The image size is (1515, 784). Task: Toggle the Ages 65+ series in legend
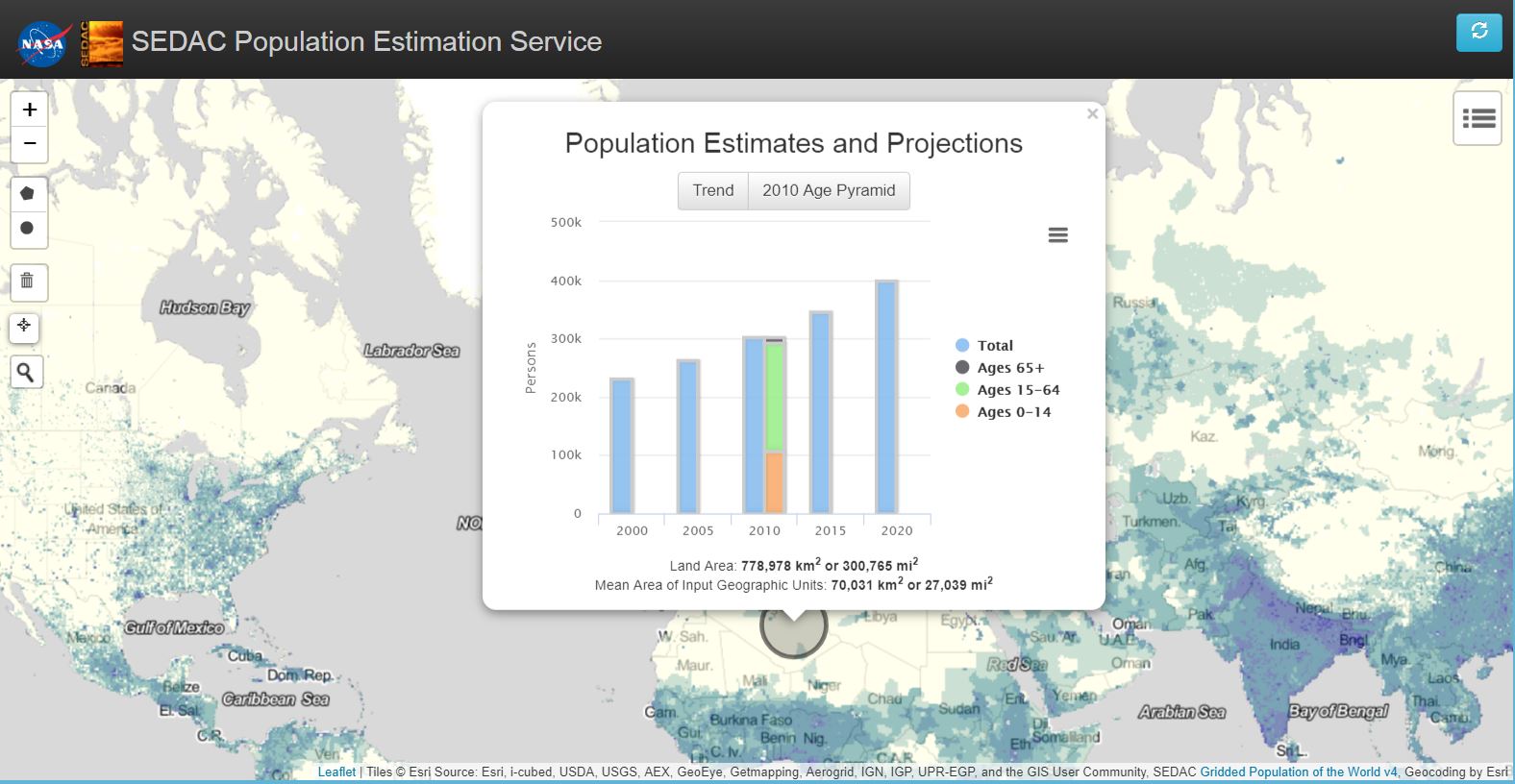pyautogui.click(x=1000, y=367)
